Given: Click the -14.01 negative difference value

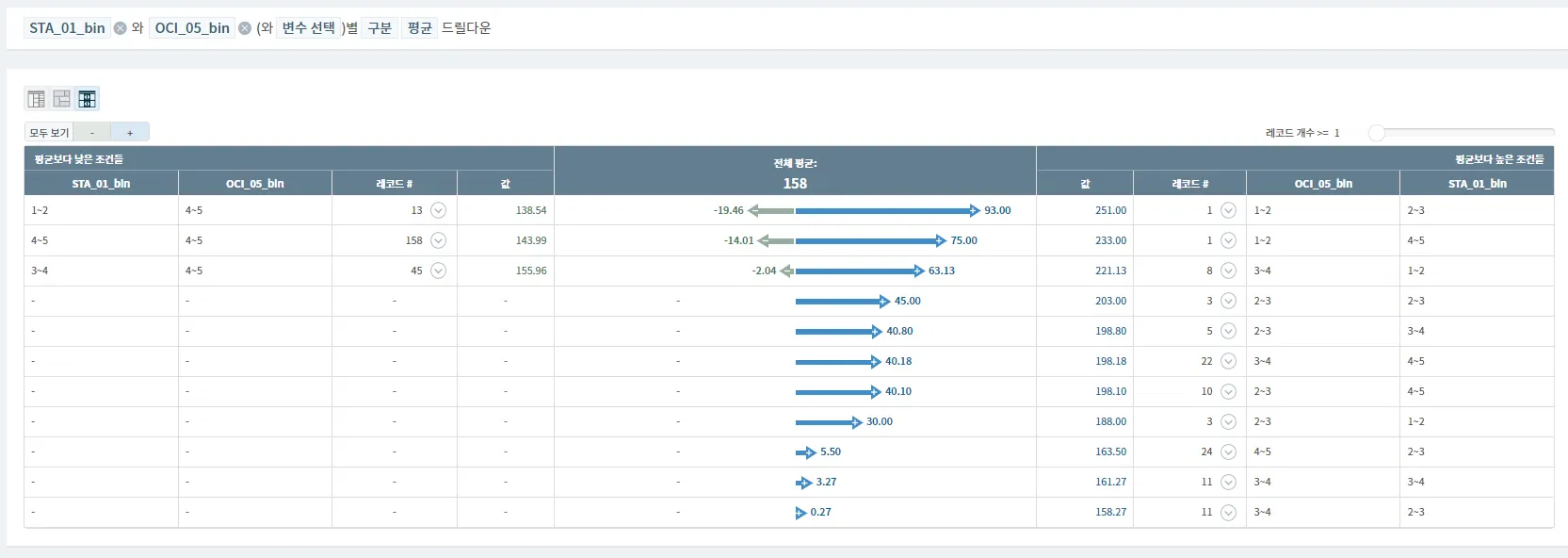Looking at the screenshot, I should 739,240.
